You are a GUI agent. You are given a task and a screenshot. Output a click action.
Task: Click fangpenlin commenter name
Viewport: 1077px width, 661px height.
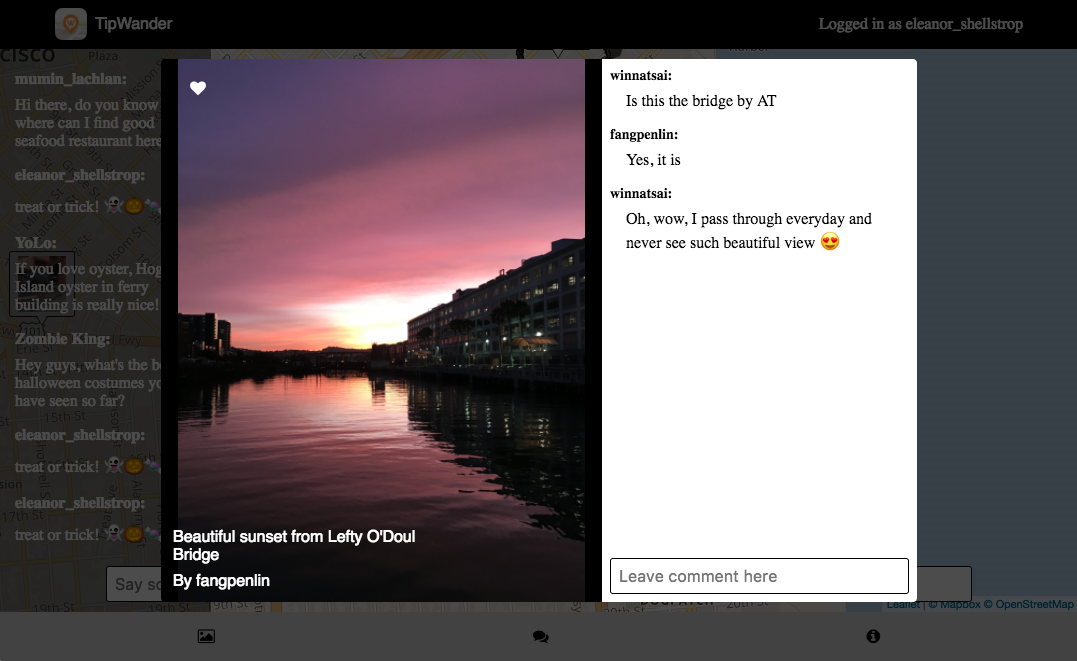[644, 135]
